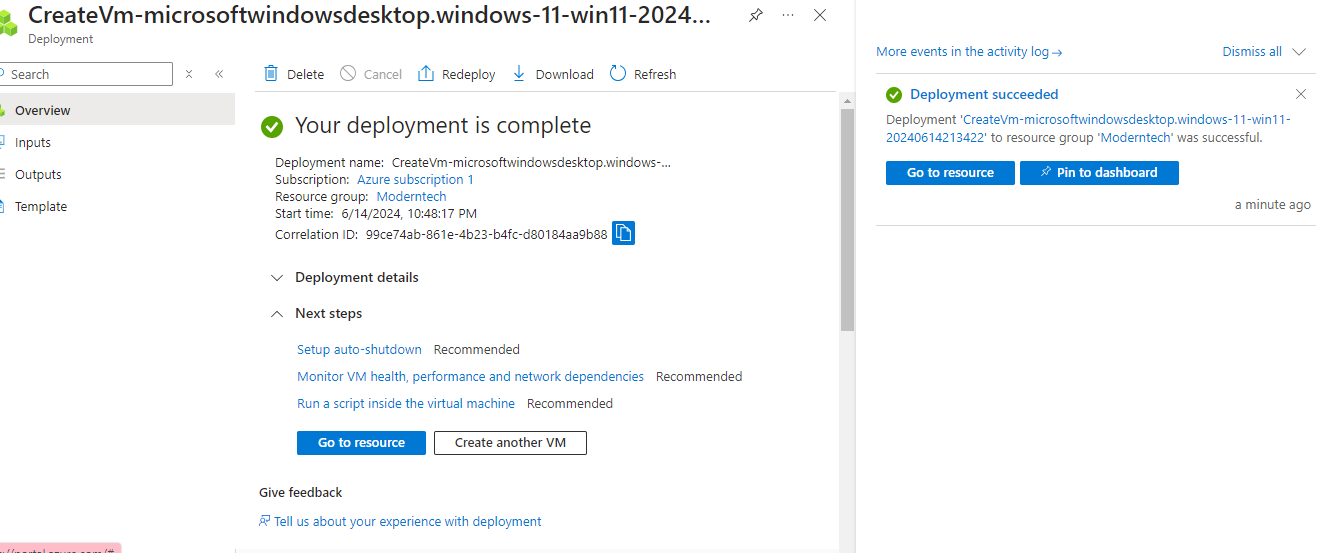Screen dimensions: 1321x553
Task: Click the vertical scrollbar of deployment pane
Action: pos(847,220)
